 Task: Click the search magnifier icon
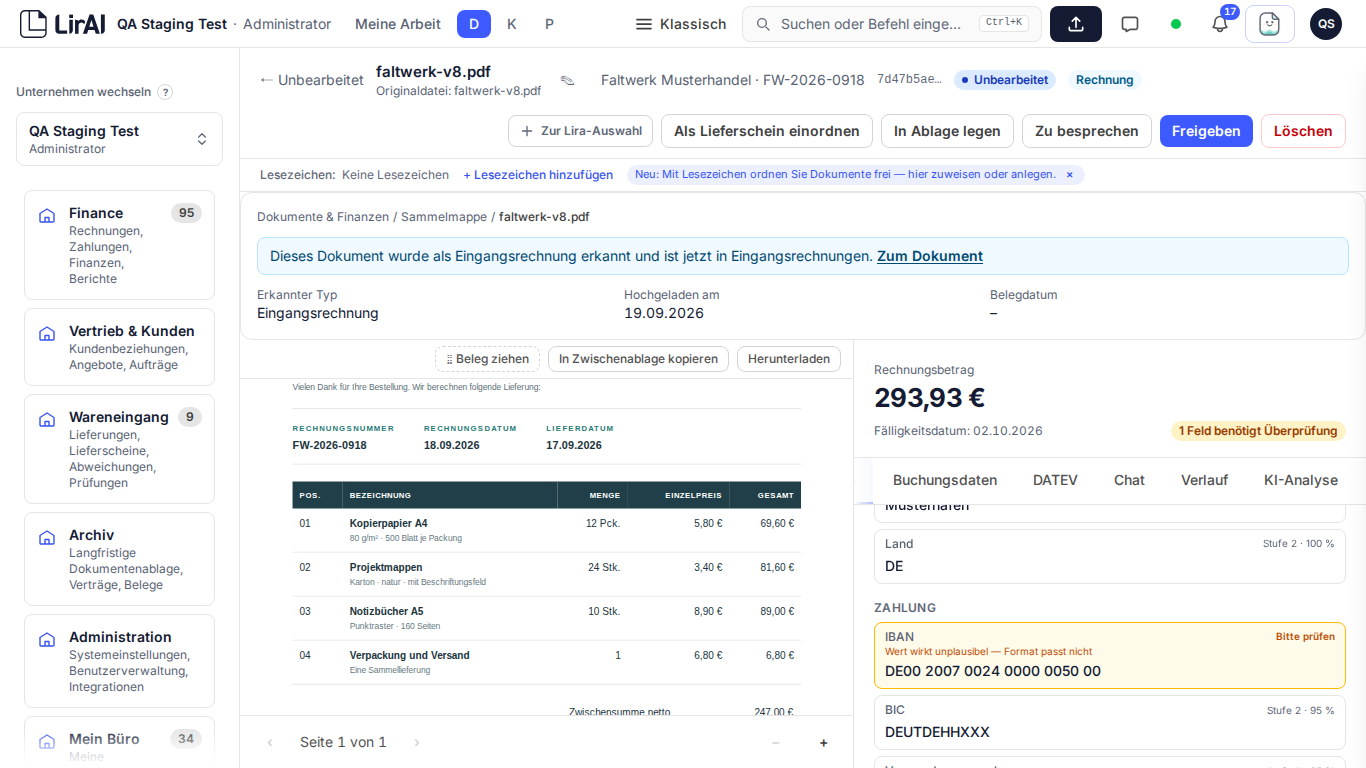[x=763, y=24]
